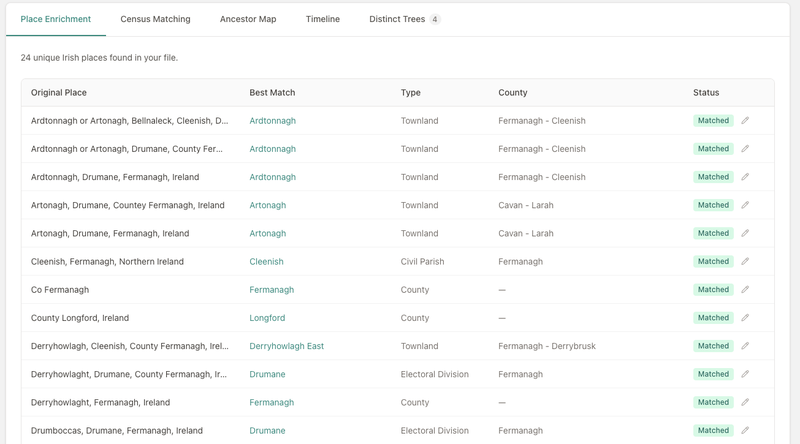Click '24 unique Irish places found' text
The image size is (800, 444).
point(99,58)
